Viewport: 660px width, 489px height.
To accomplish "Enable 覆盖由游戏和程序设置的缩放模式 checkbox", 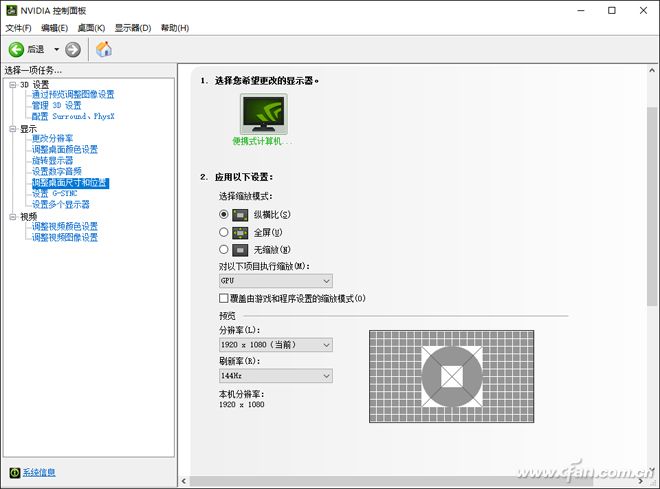I will 224,298.
